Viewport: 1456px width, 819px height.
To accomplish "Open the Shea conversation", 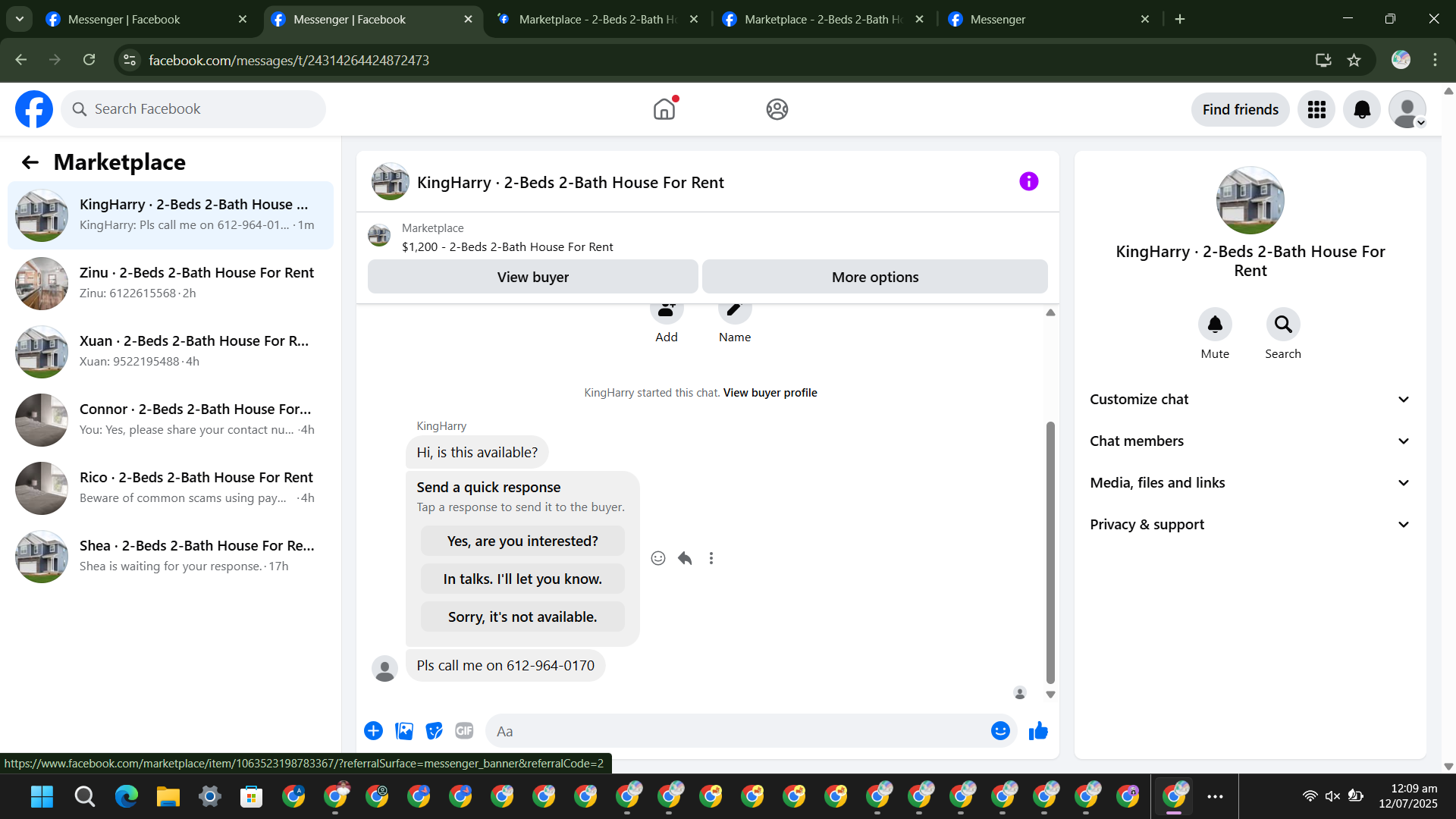I will [x=171, y=557].
